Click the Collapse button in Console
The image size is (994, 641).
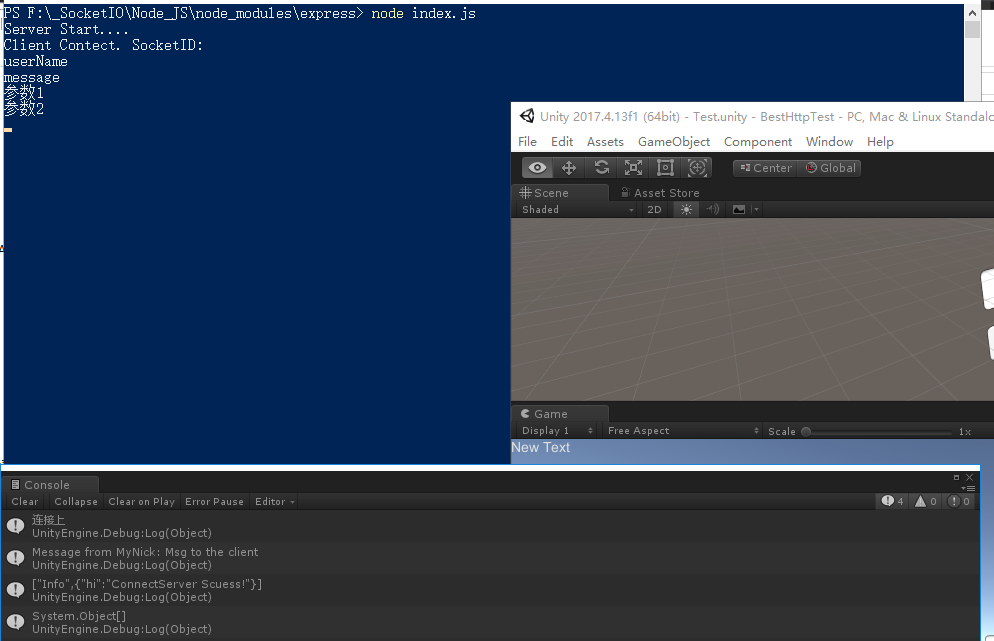(75, 501)
